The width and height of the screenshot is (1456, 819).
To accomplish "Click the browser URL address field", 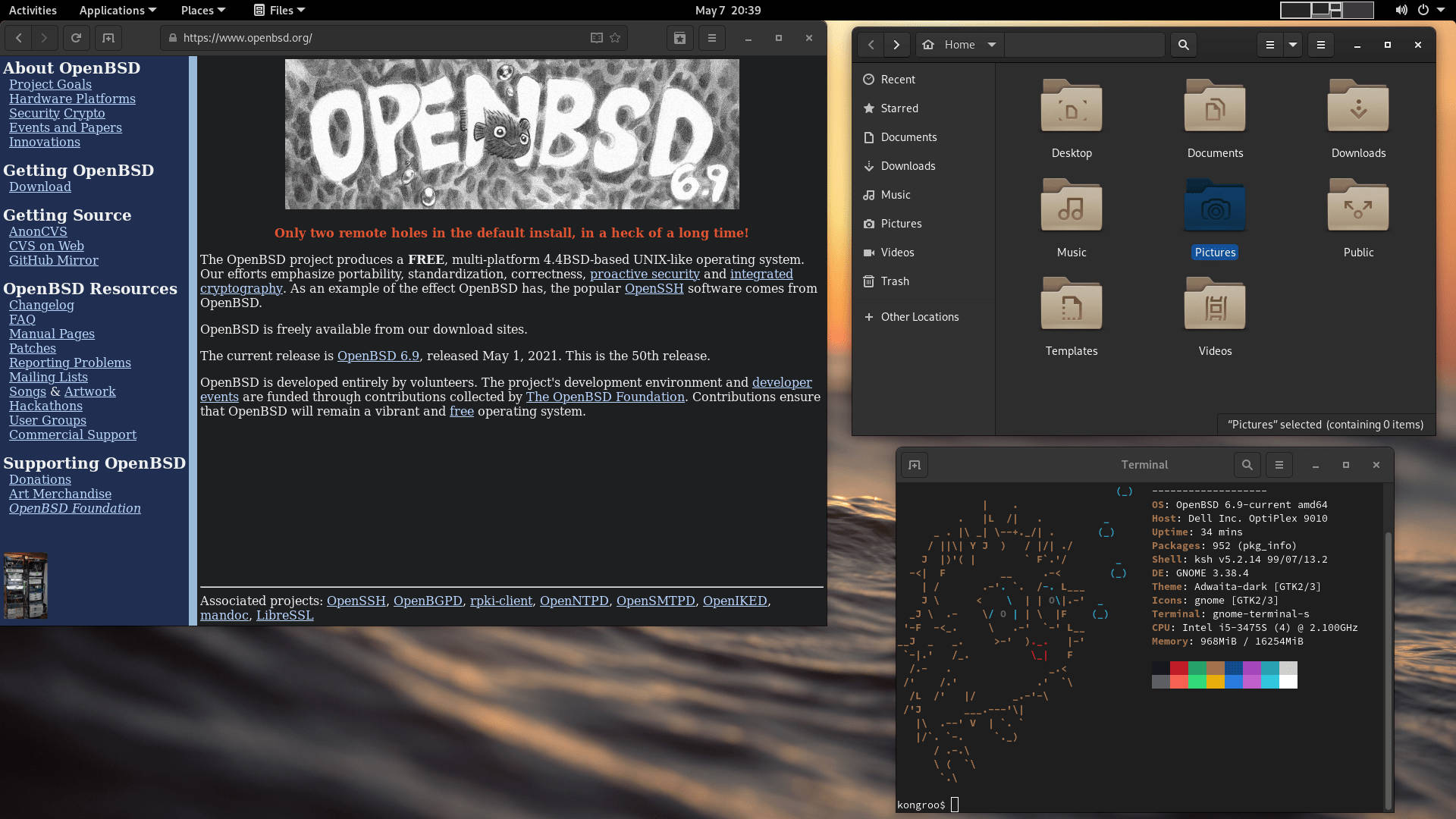I will click(379, 38).
